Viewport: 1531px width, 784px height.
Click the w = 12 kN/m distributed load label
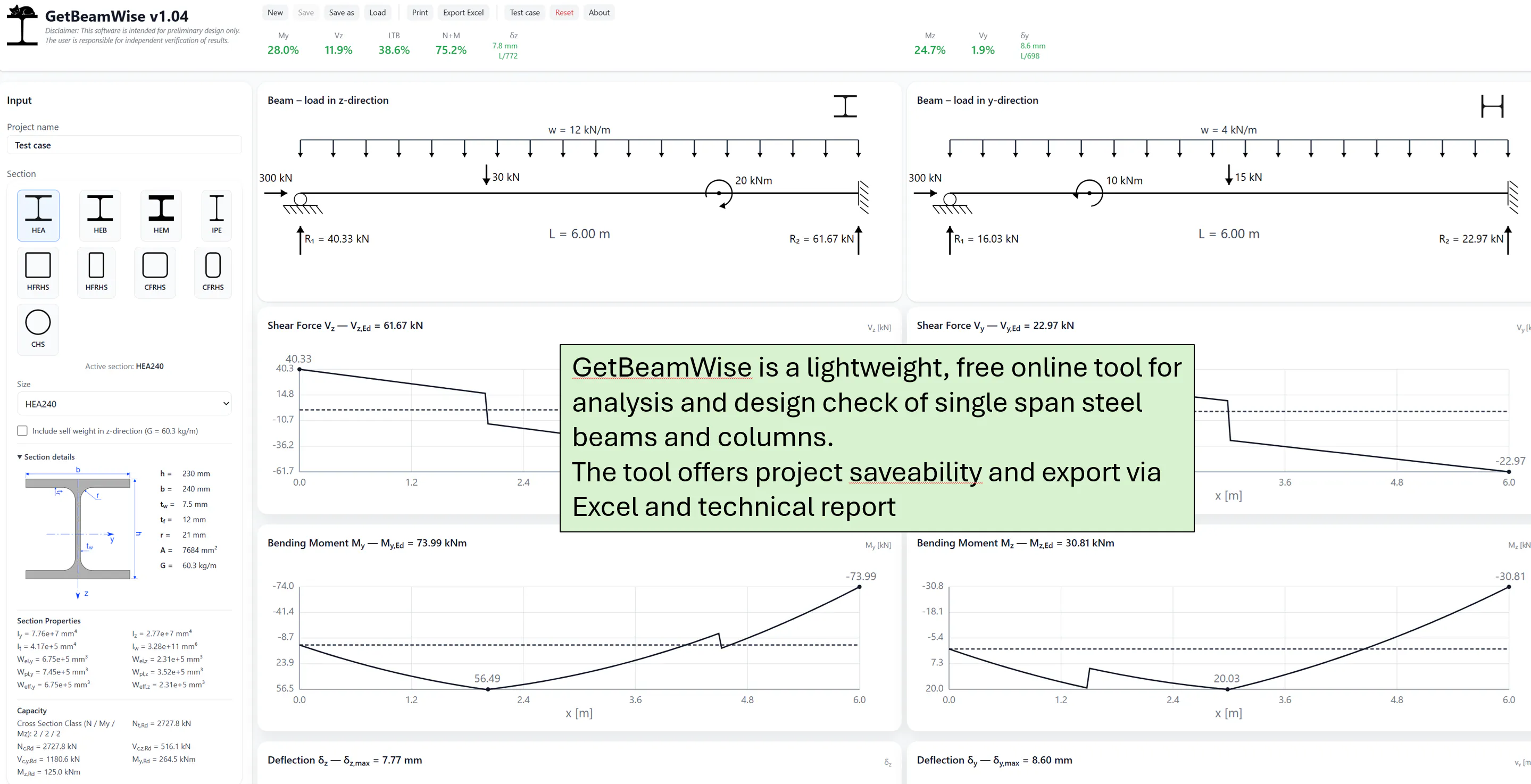(579, 130)
